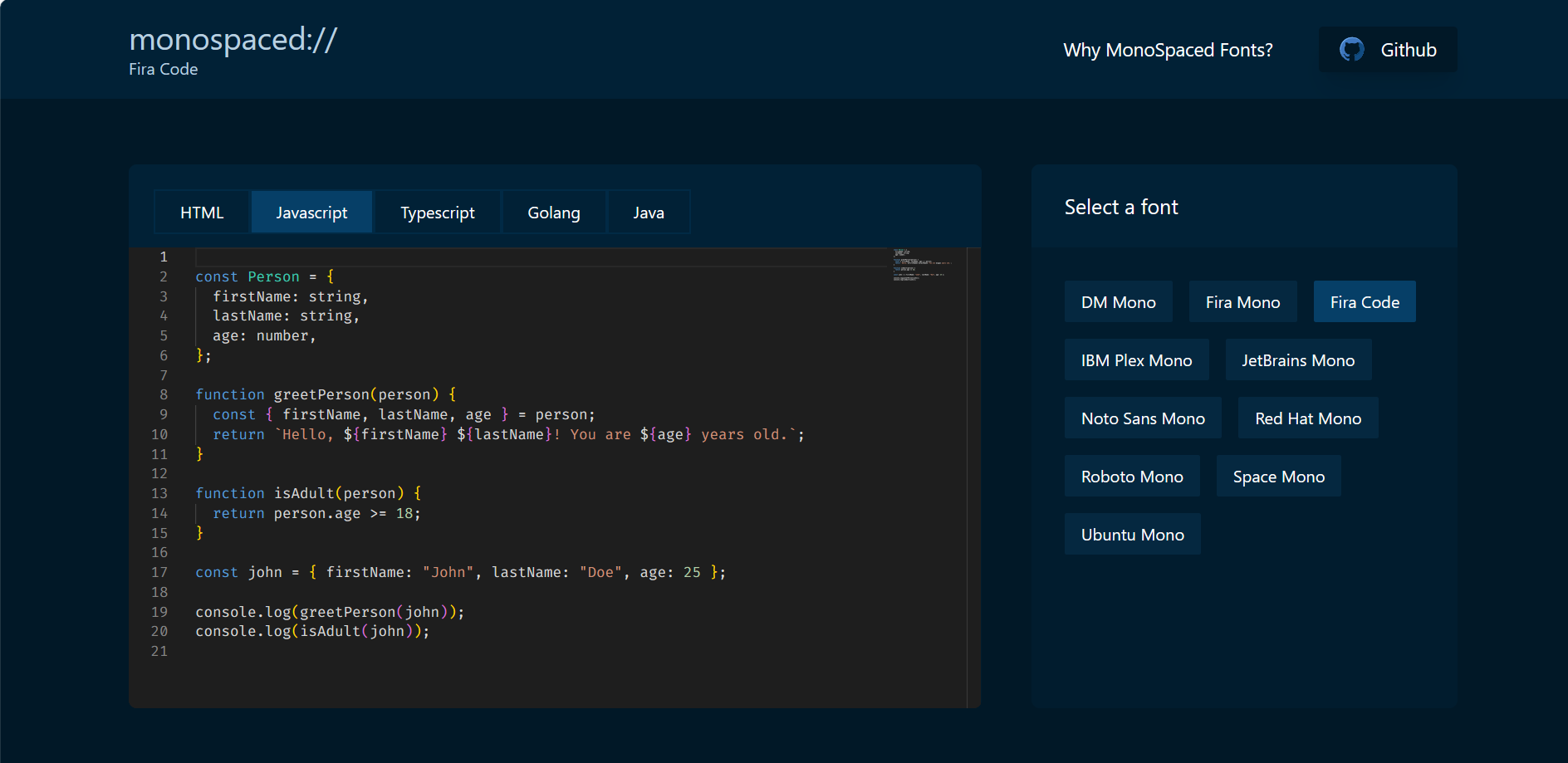Switch to the Roboto Mono font
Image resolution: width=1568 pixels, height=763 pixels.
point(1132,477)
